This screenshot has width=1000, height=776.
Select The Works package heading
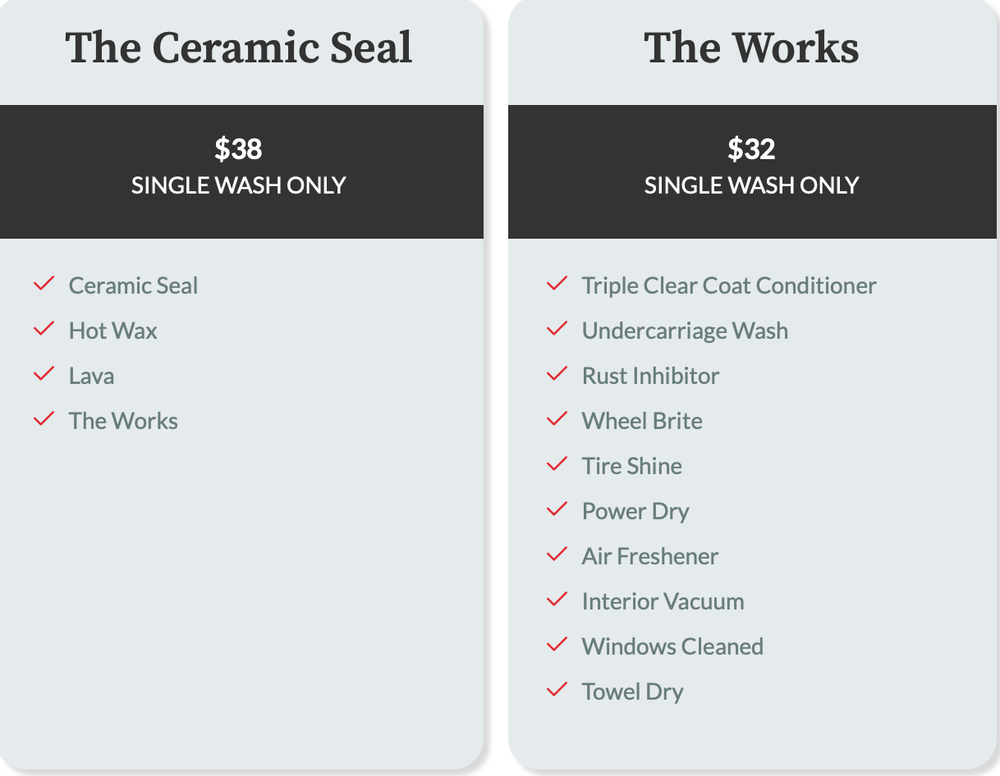751,48
